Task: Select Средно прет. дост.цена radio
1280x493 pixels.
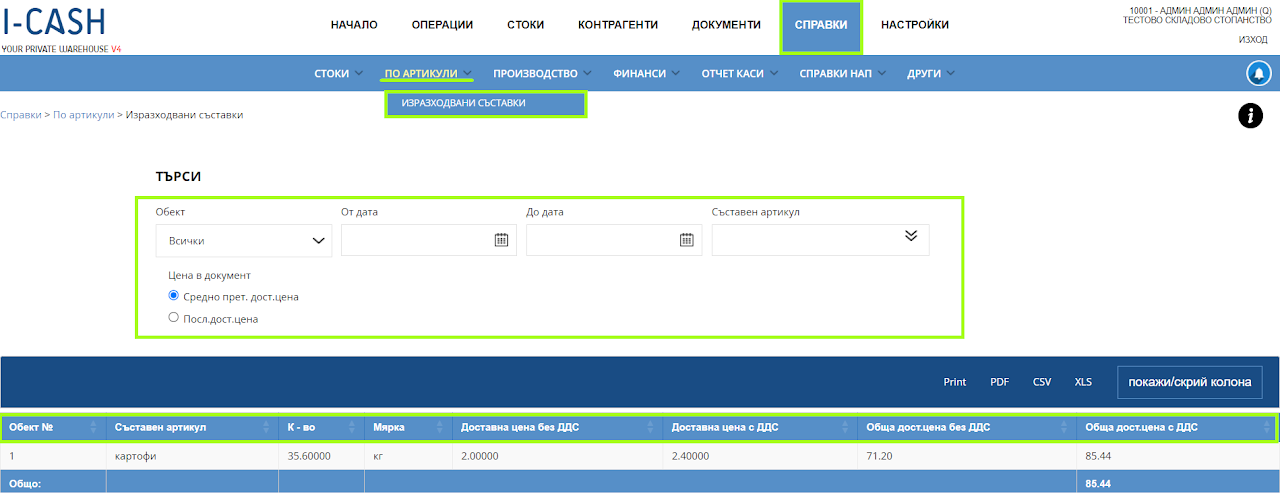Action: coord(174,296)
